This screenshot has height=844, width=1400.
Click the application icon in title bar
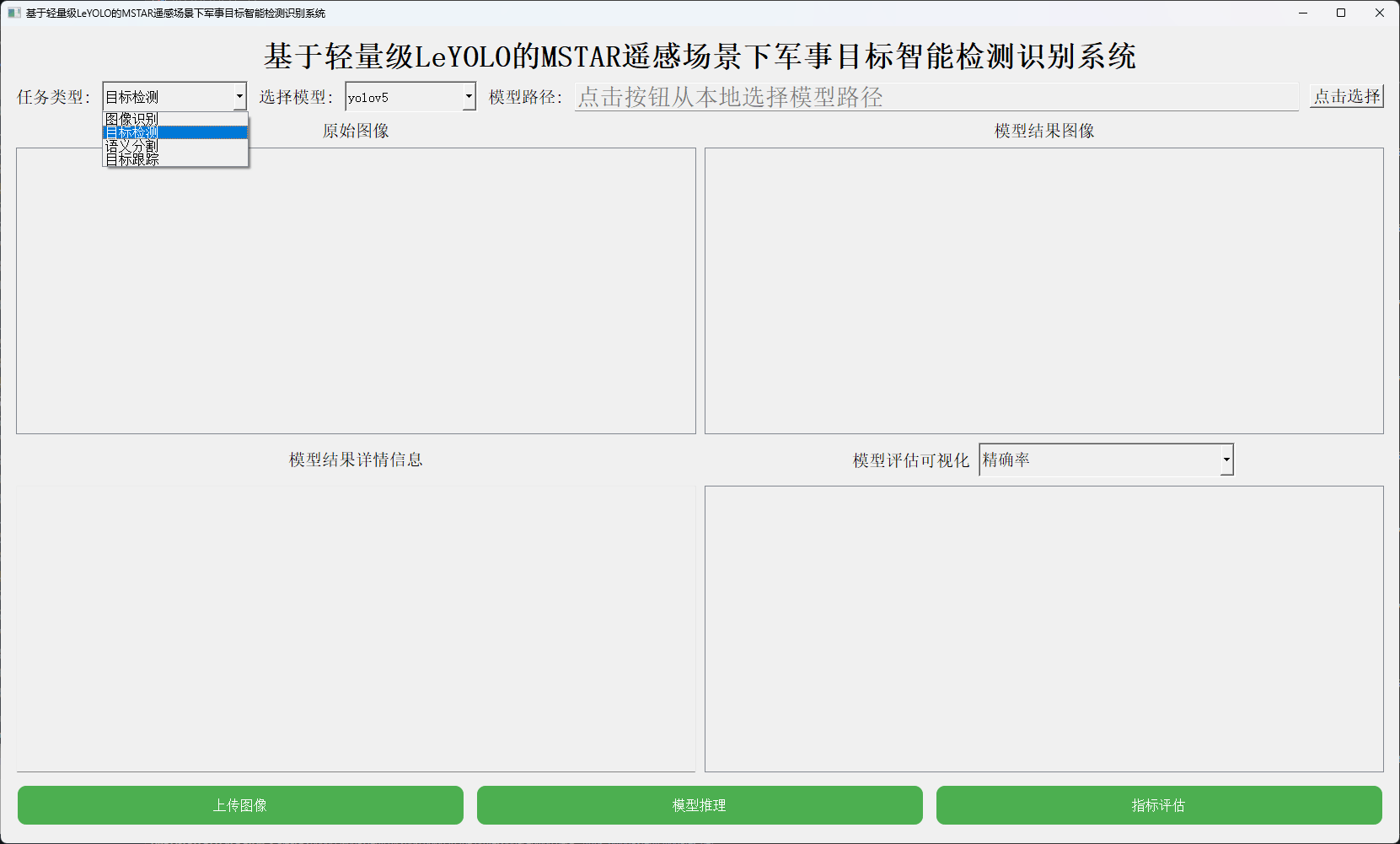(13, 13)
